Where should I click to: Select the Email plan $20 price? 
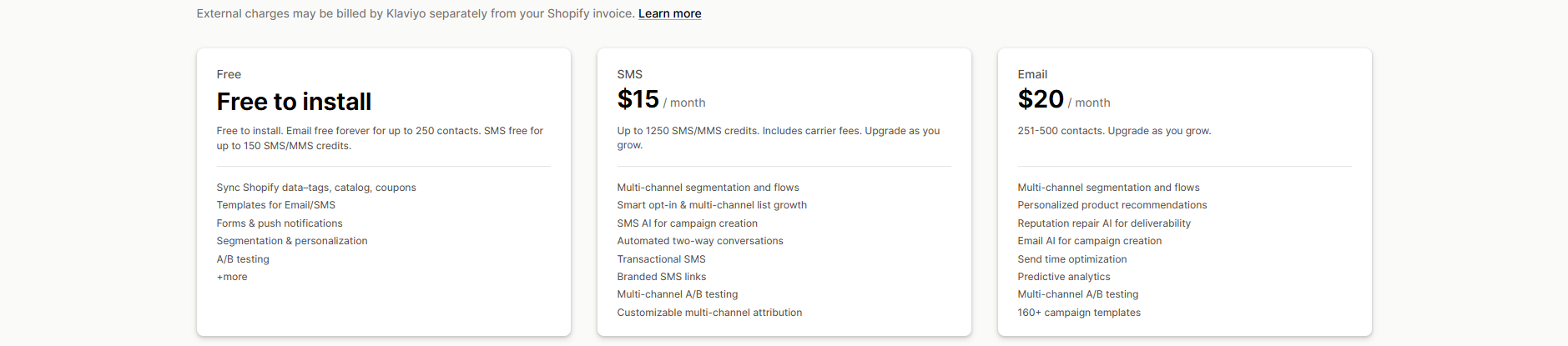pyautogui.click(x=1041, y=99)
